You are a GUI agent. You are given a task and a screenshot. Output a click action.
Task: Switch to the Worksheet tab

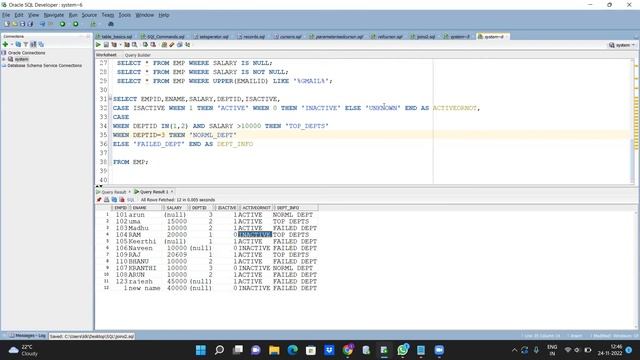[x=107, y=55]
